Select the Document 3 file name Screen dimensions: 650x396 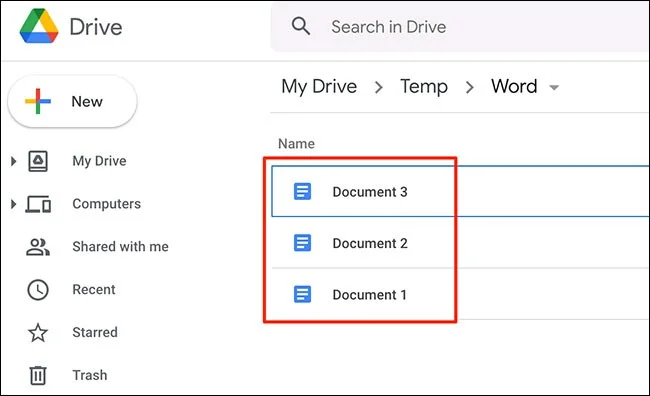[370, 192]
